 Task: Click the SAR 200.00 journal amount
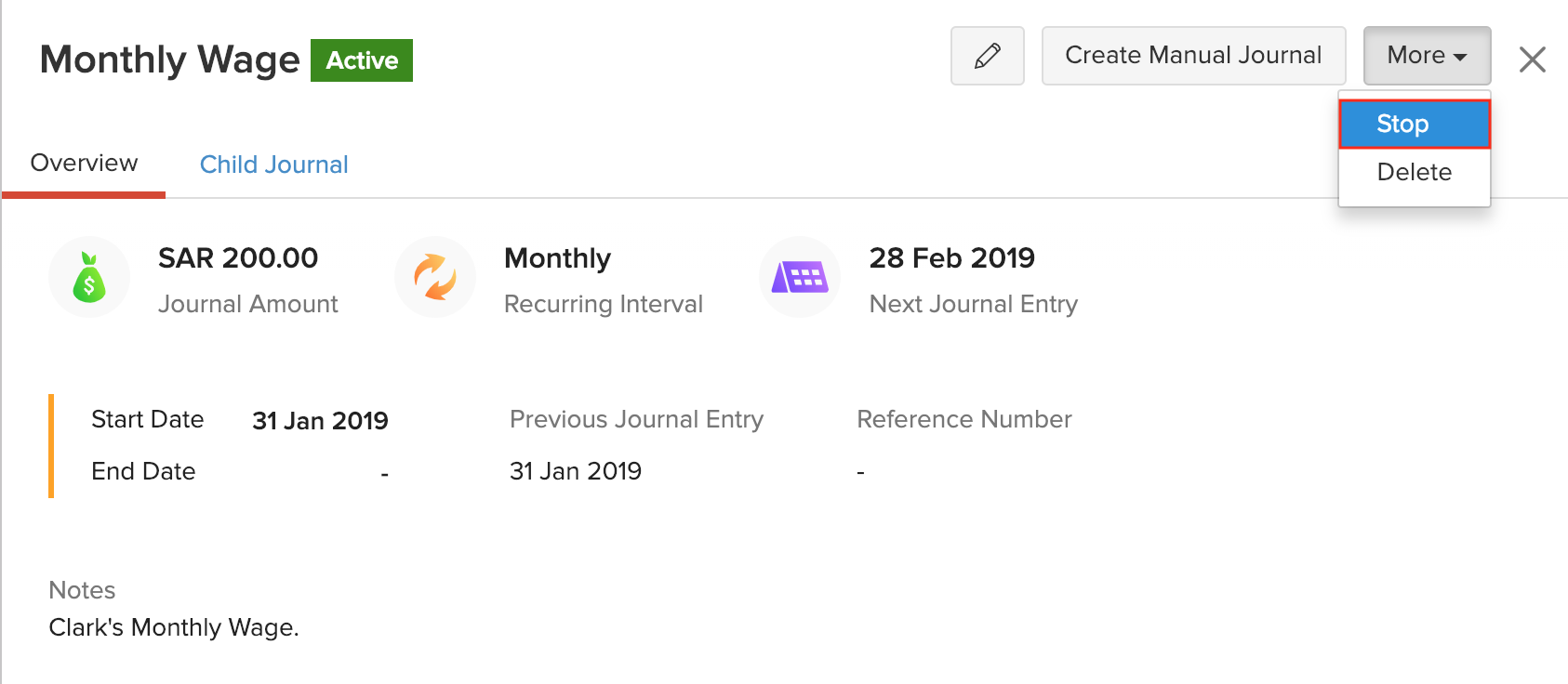pos(238,257)
